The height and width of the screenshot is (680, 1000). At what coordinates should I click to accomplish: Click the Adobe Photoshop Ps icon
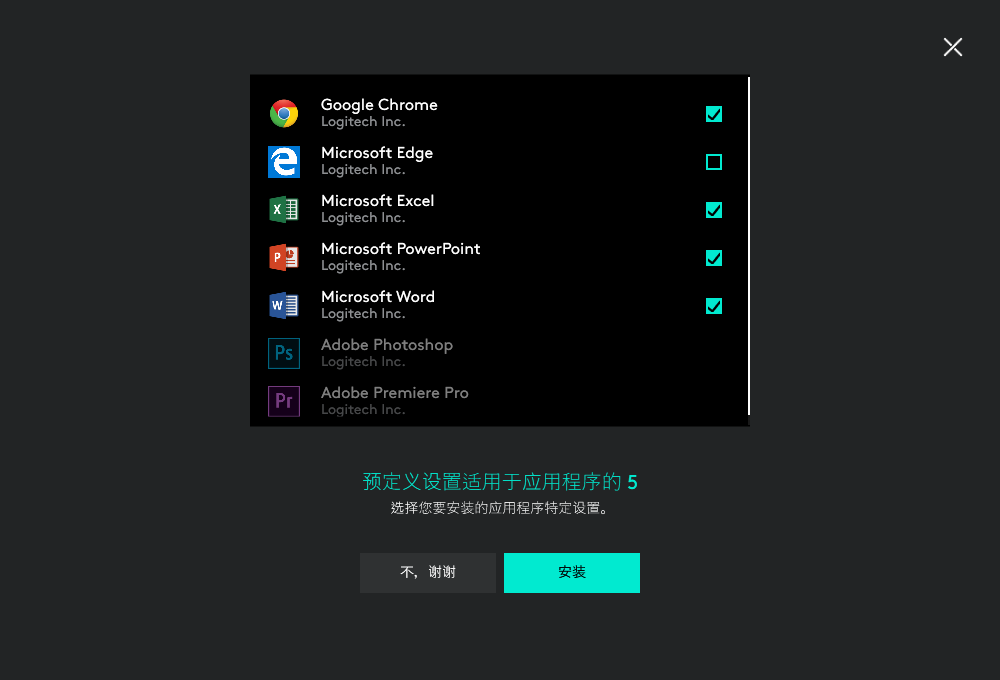click(x=284, y=353)
